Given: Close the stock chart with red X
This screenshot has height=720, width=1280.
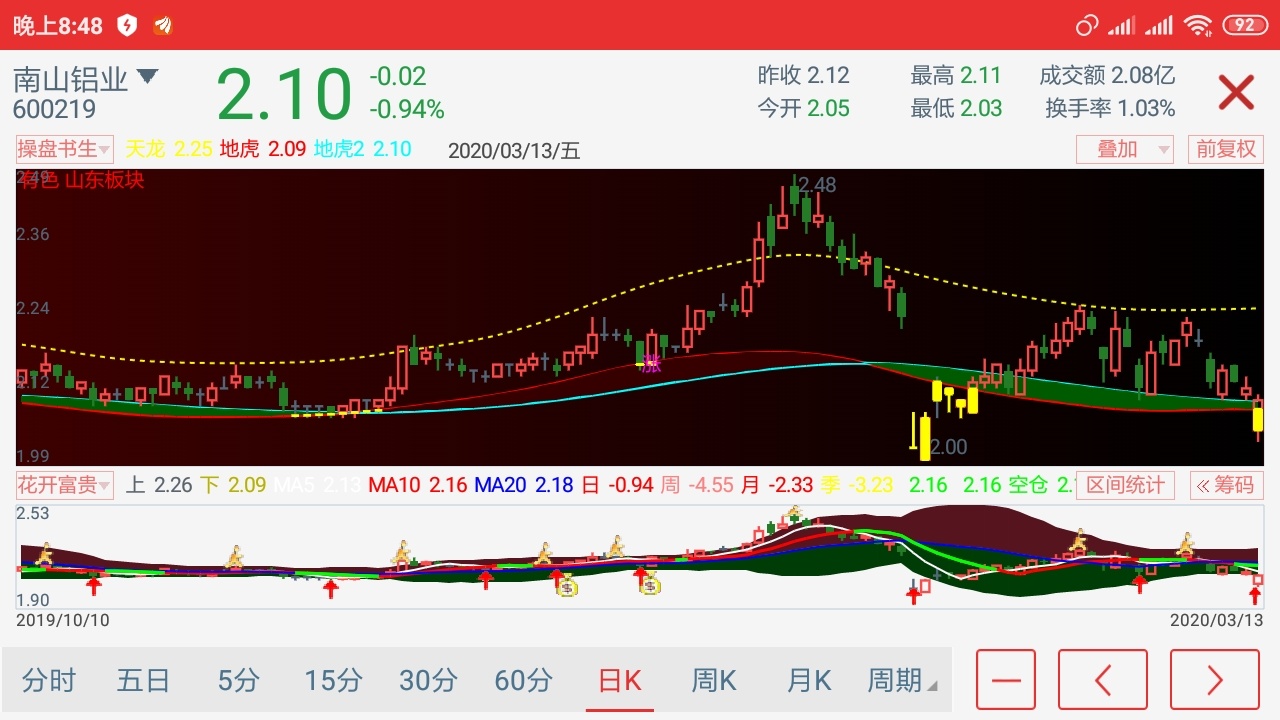Looking at the screenshot, I should click(x=1236, y=93).
